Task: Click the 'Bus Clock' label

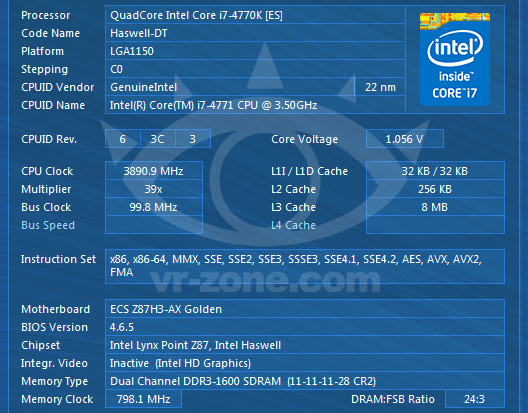Action: click(x=46, y=207)
